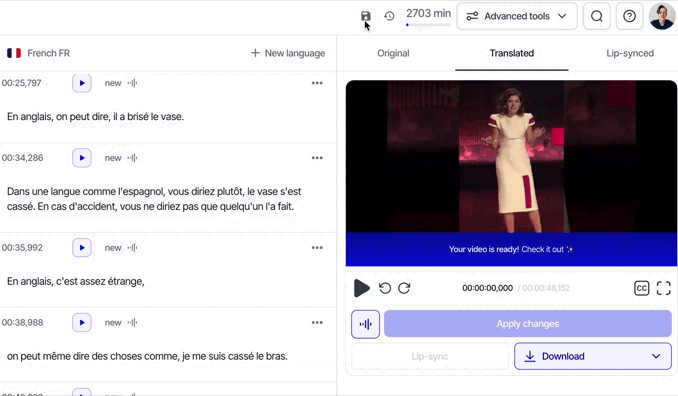Switch to the Lip-synced tab
This screenshot has height=396, width=678.
pos(630,53)
